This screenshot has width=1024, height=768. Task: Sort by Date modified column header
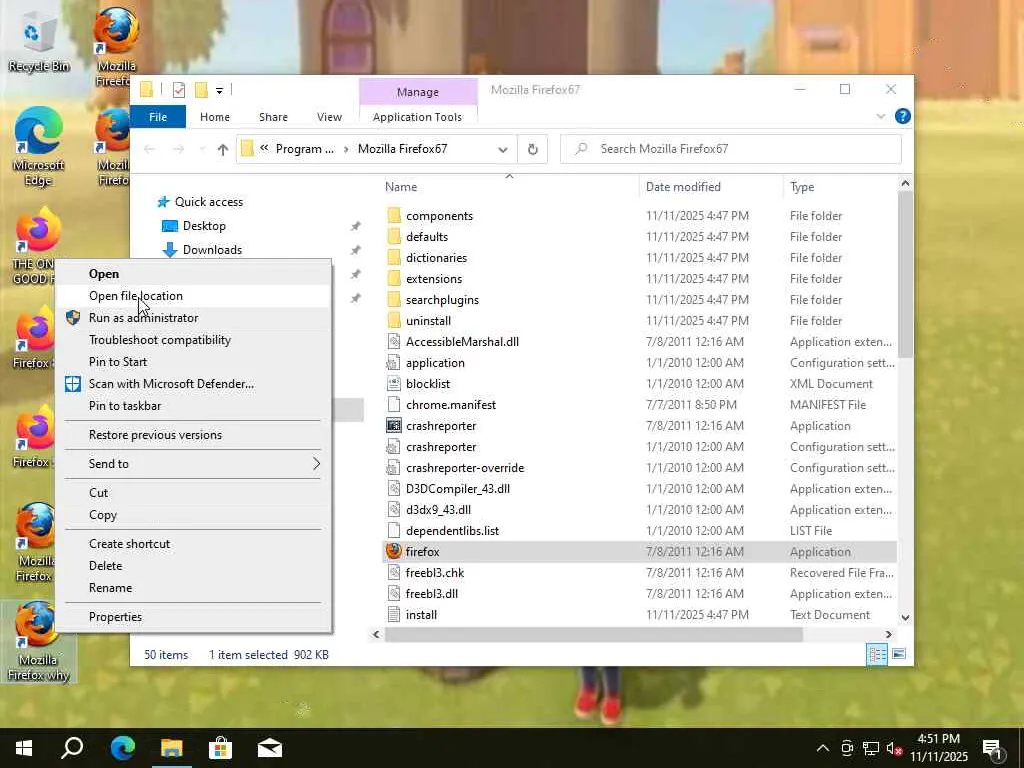[711, 187]
